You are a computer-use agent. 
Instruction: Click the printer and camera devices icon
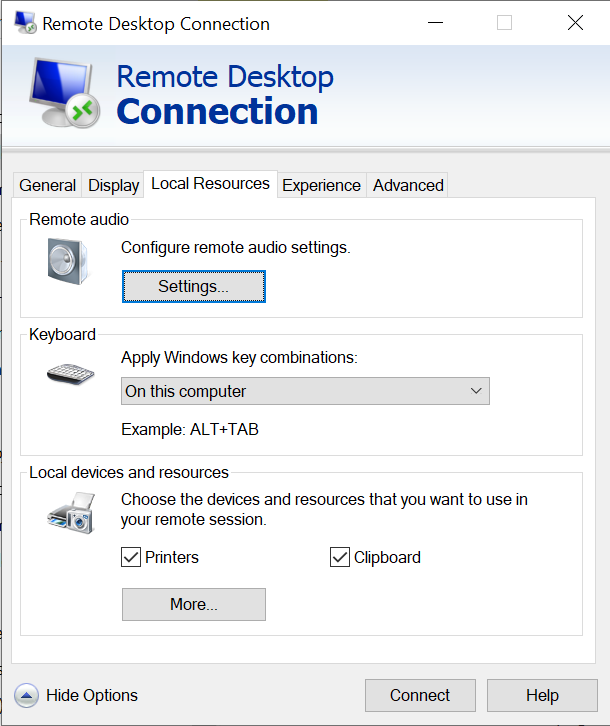click(71, 513)
